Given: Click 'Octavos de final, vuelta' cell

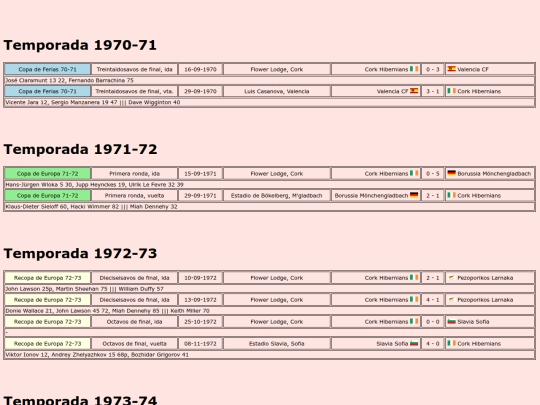Looking at the screenshot, I should [x=134, y=344].
